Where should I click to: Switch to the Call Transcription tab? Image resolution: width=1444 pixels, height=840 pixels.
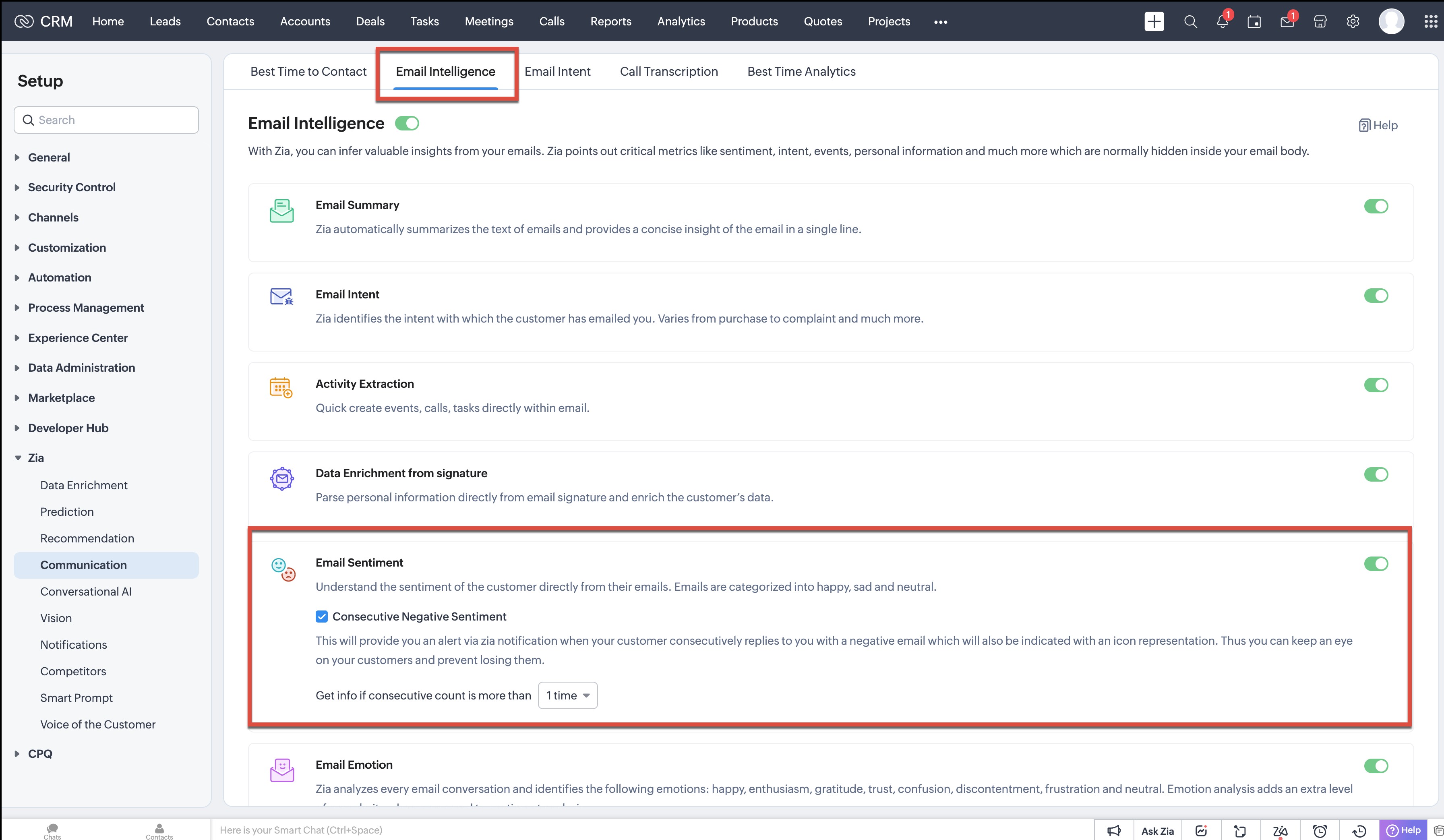coord(668,72)
